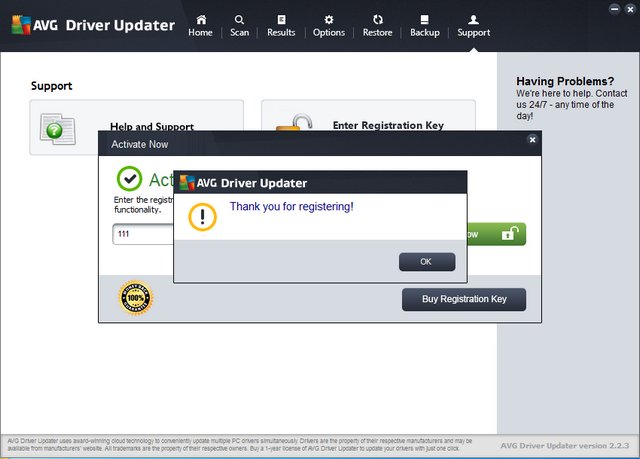This screenshot has height=459, width=640.
Task: Click the Activate Now dialog title
Action: [140, 144]
